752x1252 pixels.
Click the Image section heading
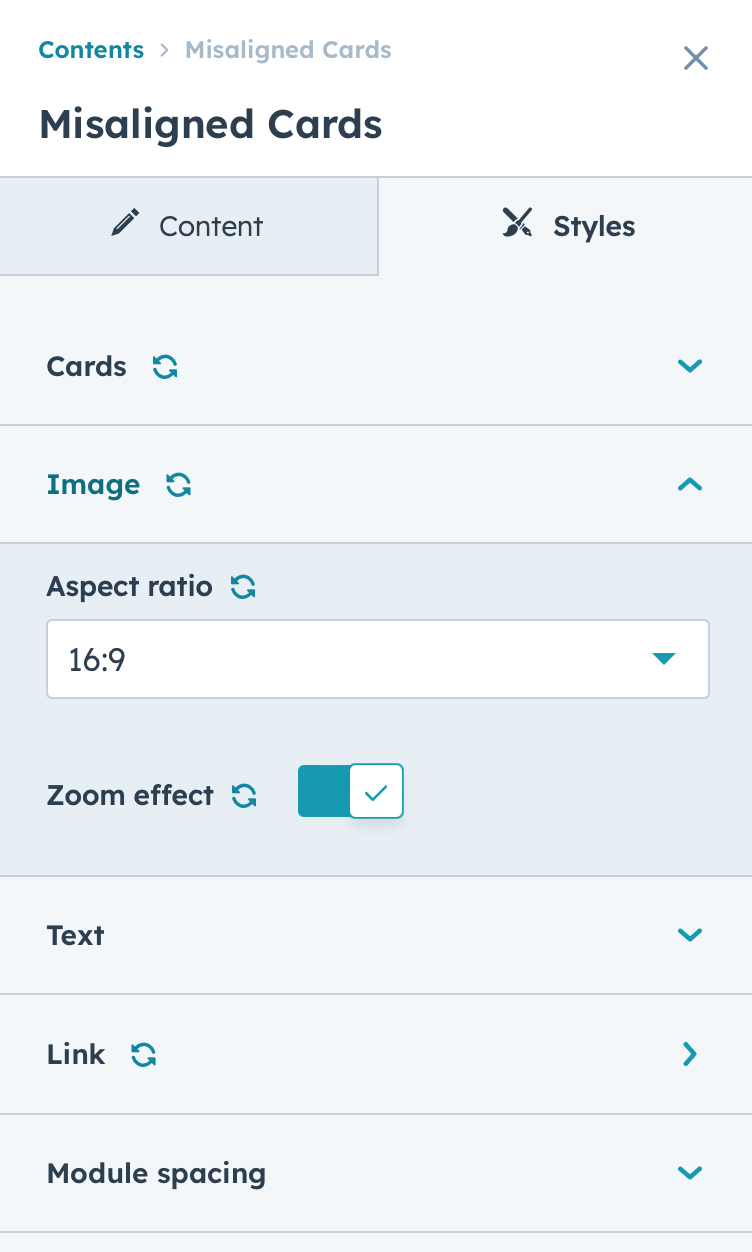93,485
